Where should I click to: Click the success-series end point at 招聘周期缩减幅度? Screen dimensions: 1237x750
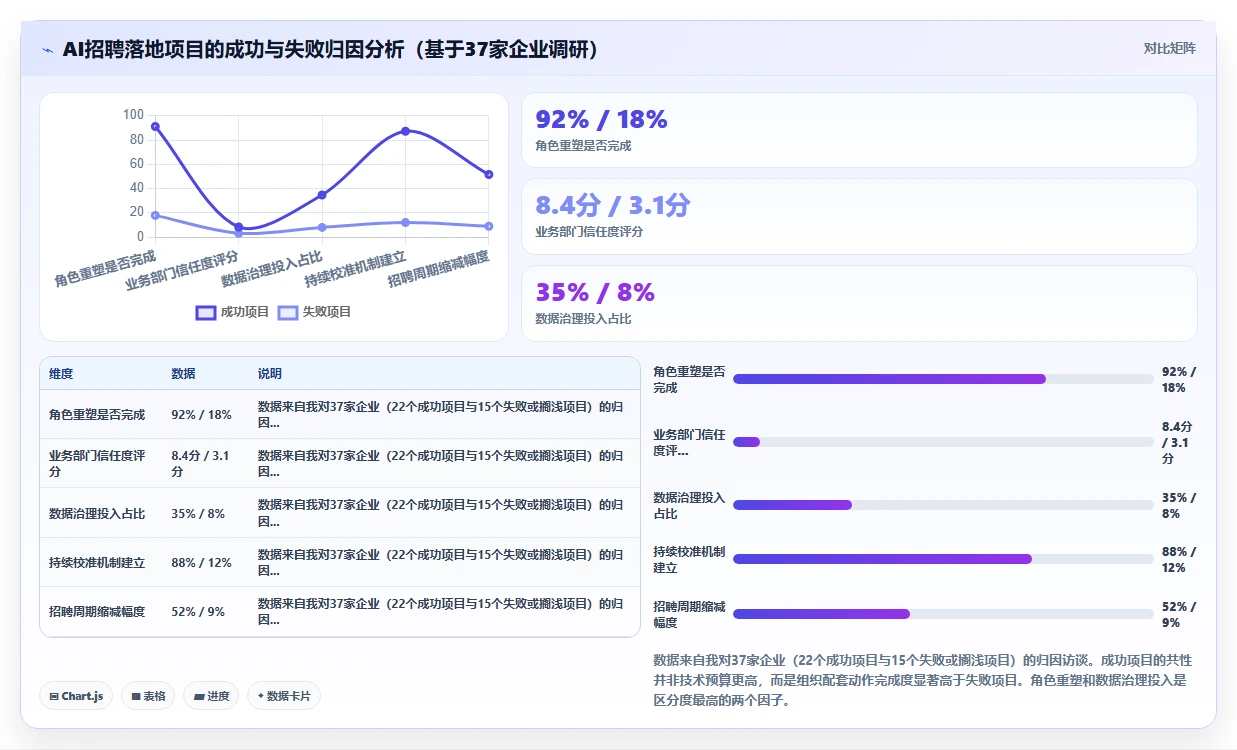click(488, 174)
